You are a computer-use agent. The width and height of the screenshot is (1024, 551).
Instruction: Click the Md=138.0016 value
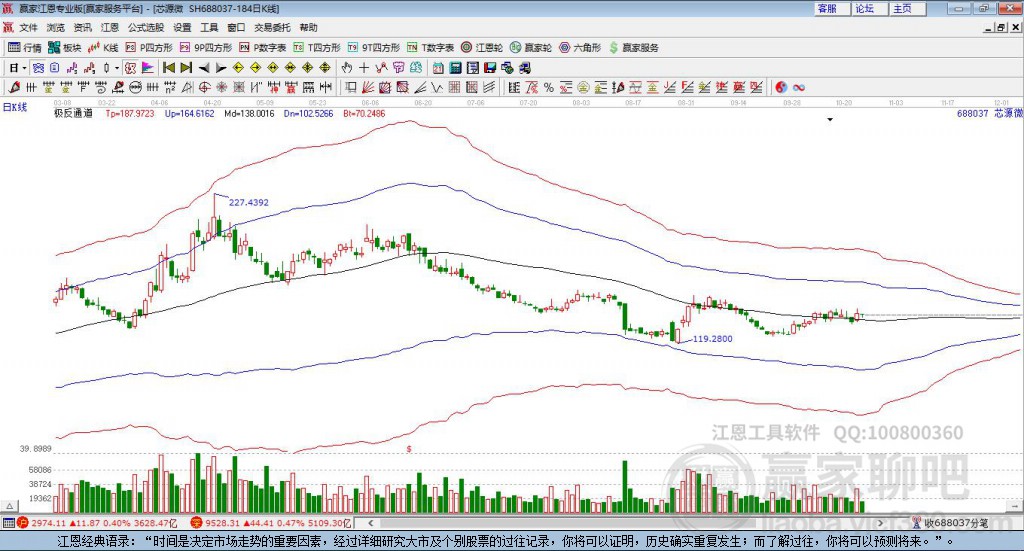pos(249,114)
